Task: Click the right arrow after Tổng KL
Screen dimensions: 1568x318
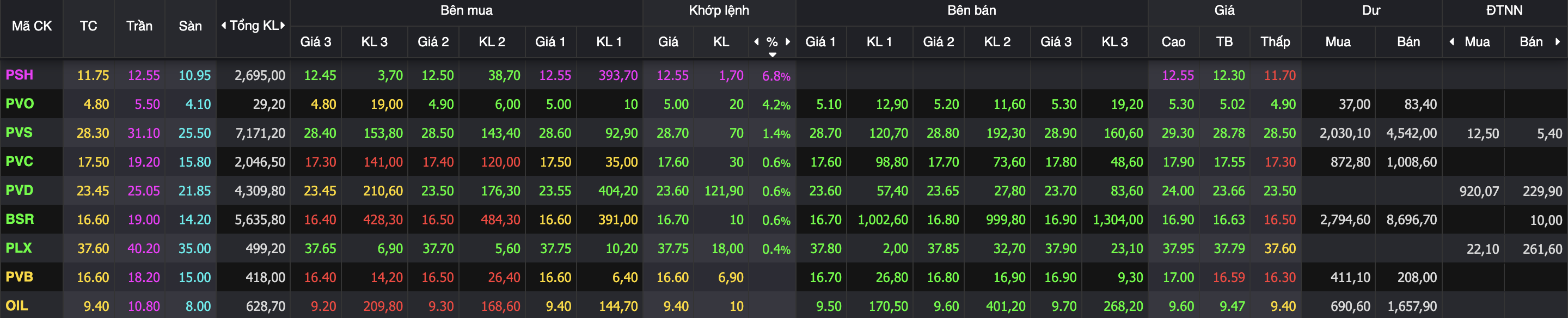Action: (x=283, y=26)
